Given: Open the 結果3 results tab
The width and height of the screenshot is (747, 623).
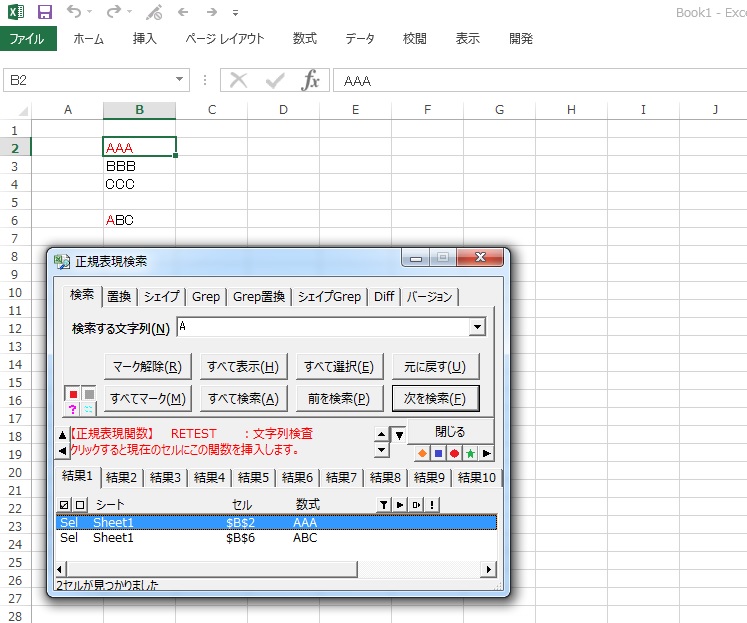Looking at the screenshot, I should click(165, 477).
